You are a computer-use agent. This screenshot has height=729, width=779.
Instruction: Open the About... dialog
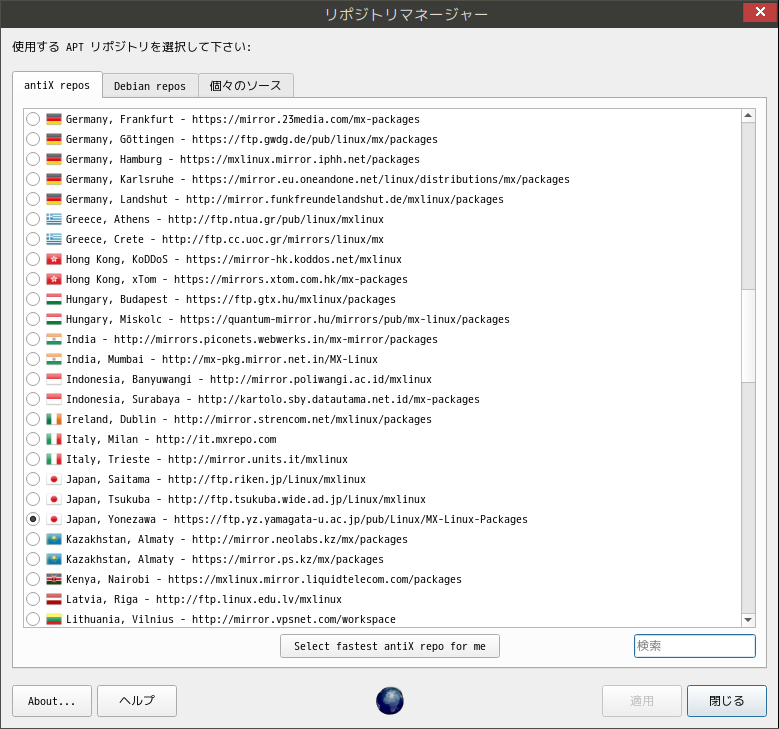pyautogui.click(x=52, y=701)
